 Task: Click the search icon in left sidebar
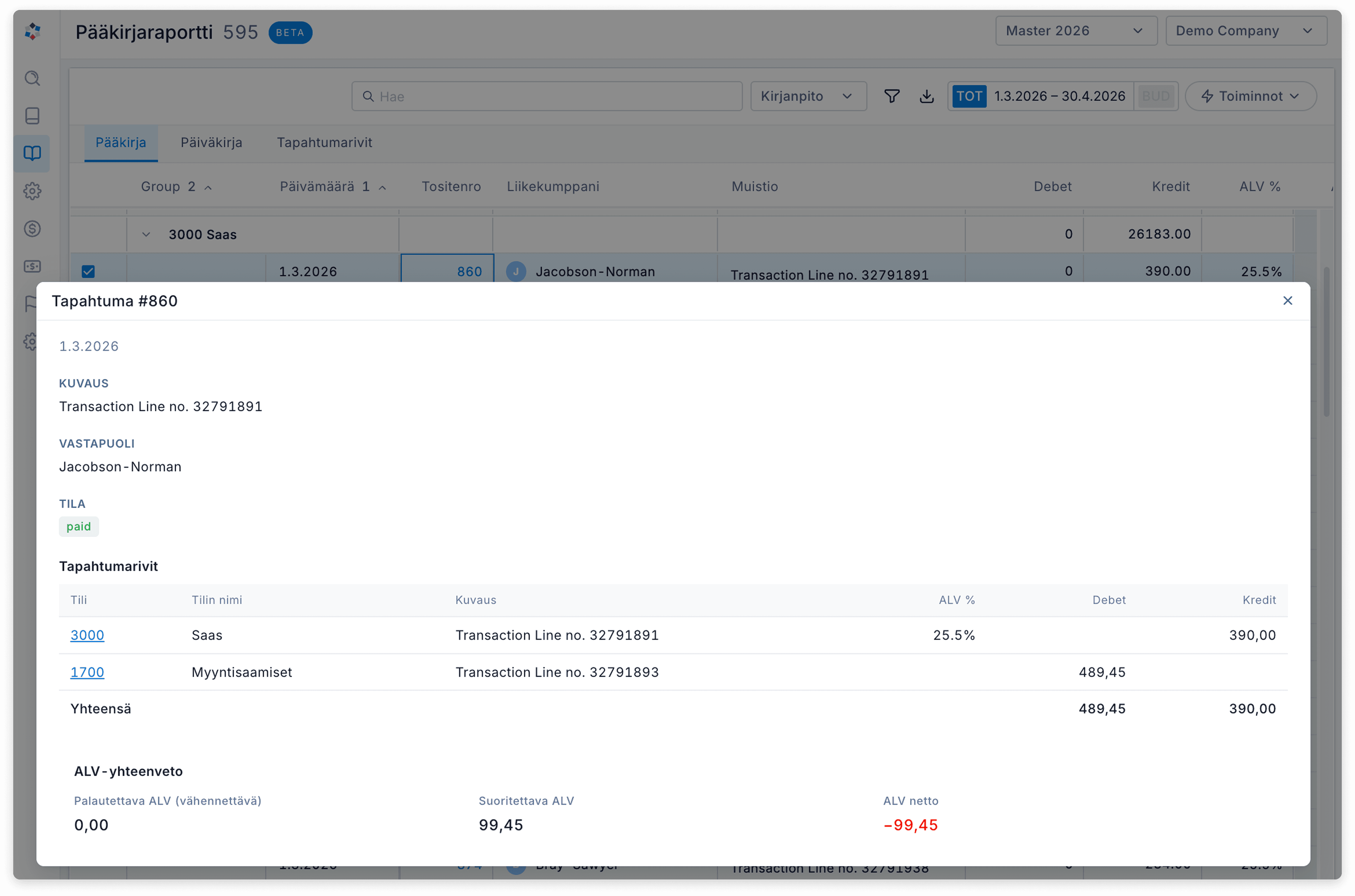(33, 78)
